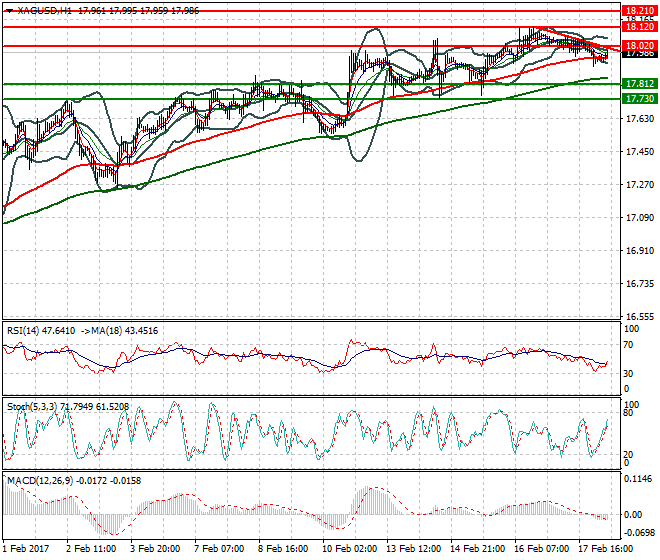This screenshot has height=560, width=660.
Task: Click the 17.630 price axis value
Action: 640,119
